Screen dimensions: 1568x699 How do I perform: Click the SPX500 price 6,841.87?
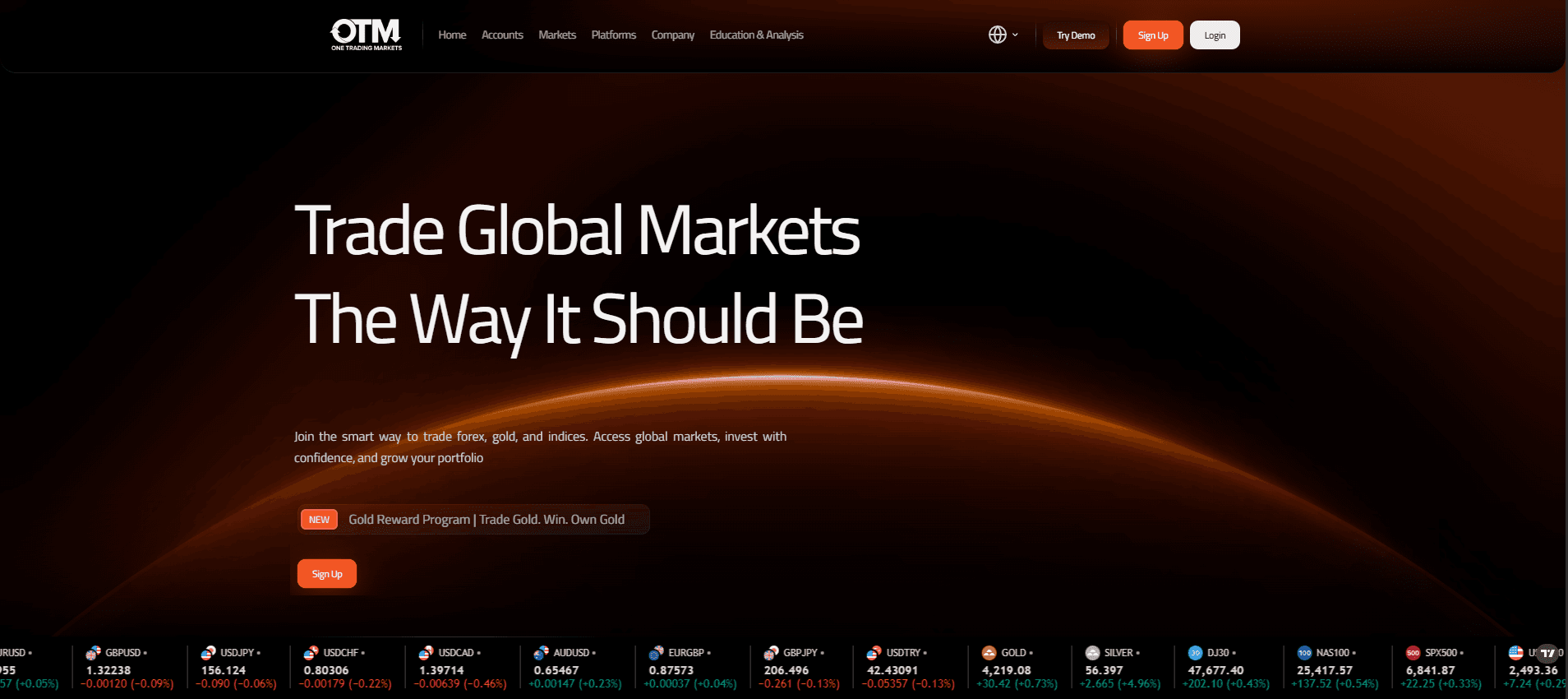1431,670
